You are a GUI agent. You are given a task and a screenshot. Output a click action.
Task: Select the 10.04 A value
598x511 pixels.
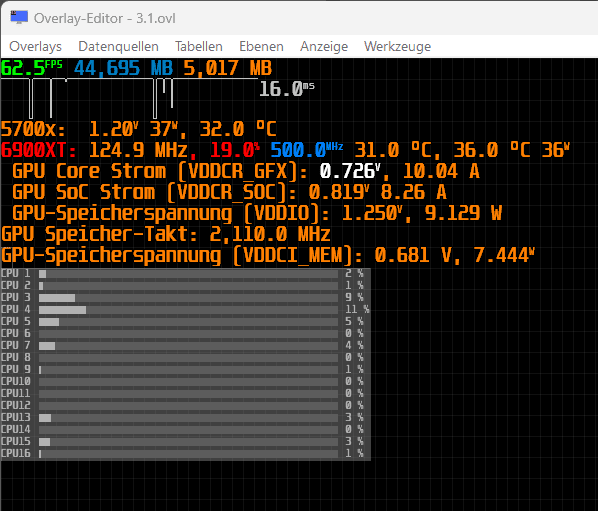[441, 171]
